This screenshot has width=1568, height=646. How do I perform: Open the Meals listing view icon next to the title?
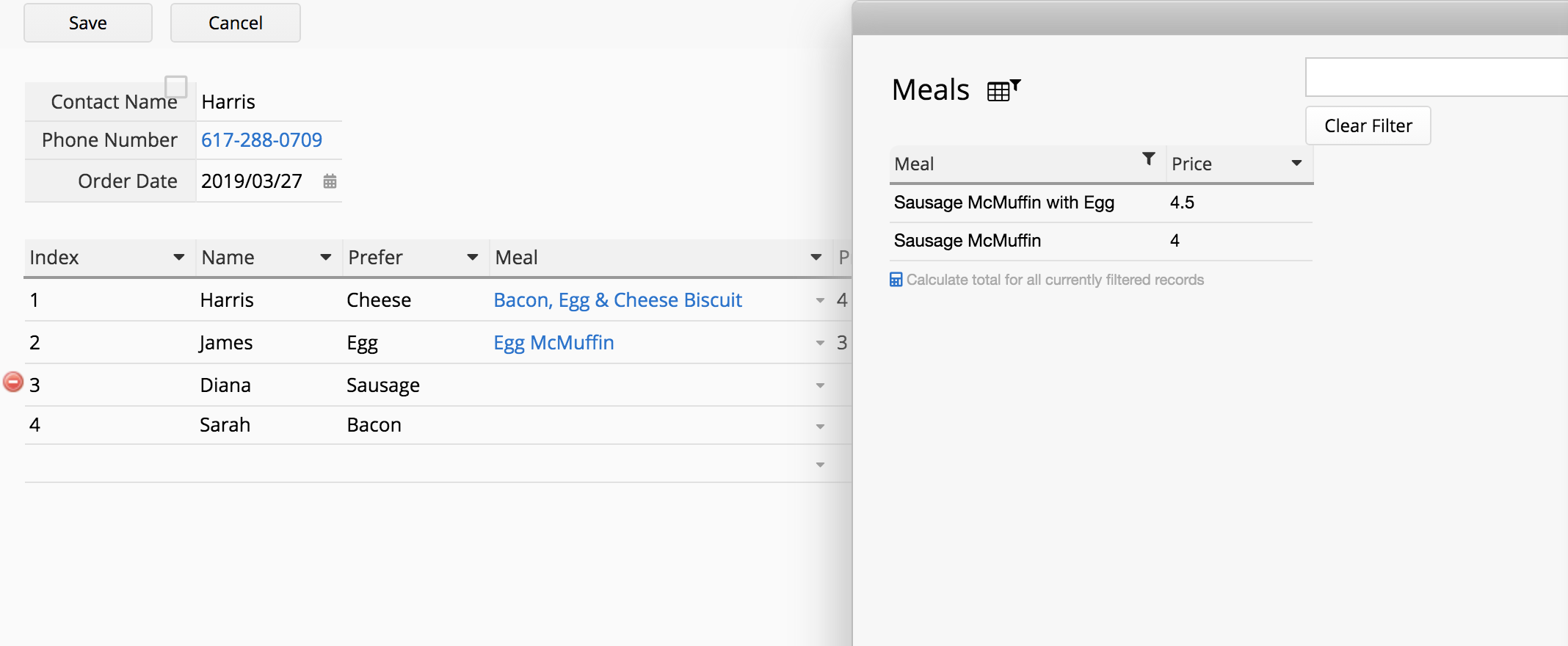(x=1003, y=90)
